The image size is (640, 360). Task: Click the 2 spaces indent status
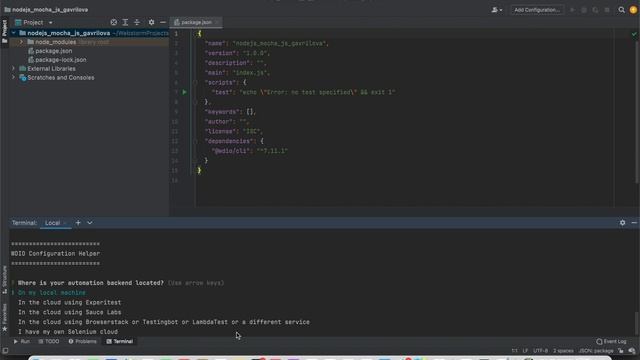point(563,351)
